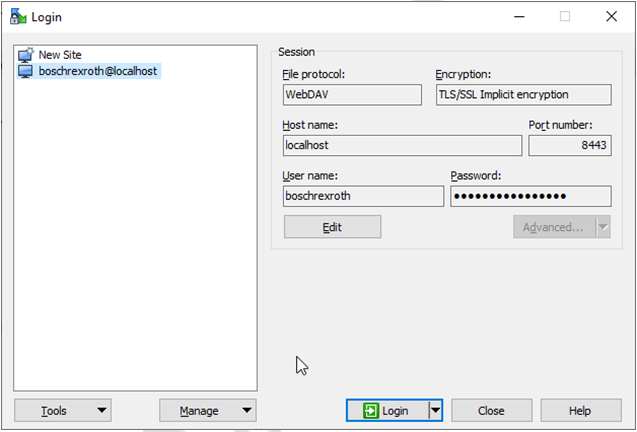Click the Close button
The height and width of the screenshot is (432, 637).
492,410
